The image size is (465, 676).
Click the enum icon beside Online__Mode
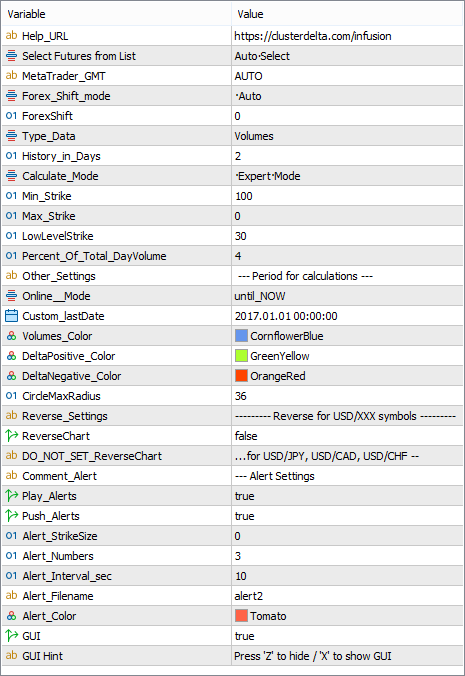coord(12,295)
